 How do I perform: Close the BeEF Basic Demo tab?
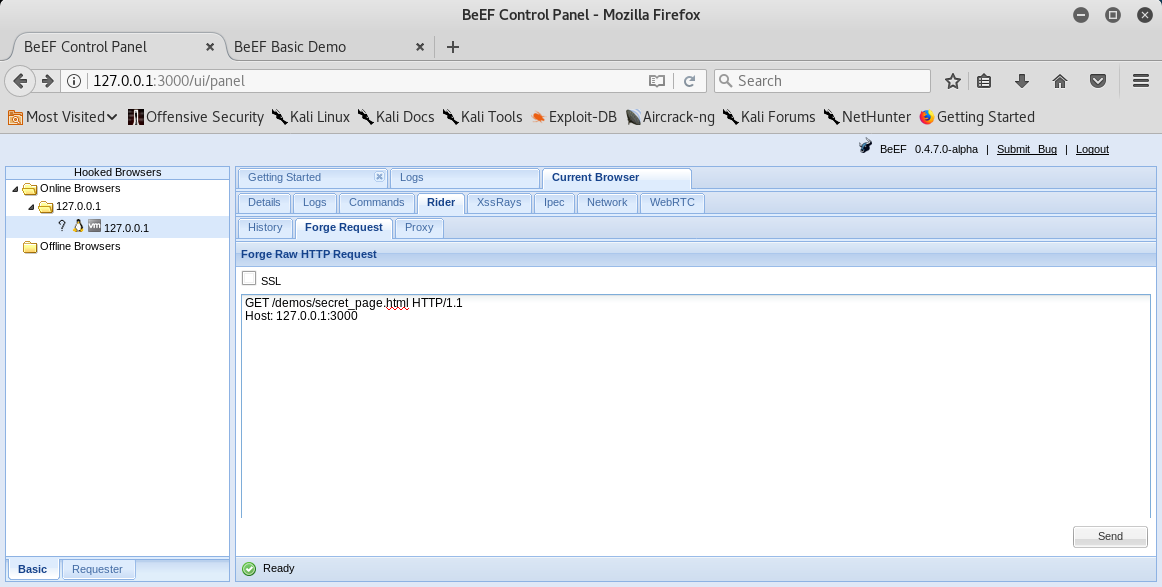tap(419, 47)
